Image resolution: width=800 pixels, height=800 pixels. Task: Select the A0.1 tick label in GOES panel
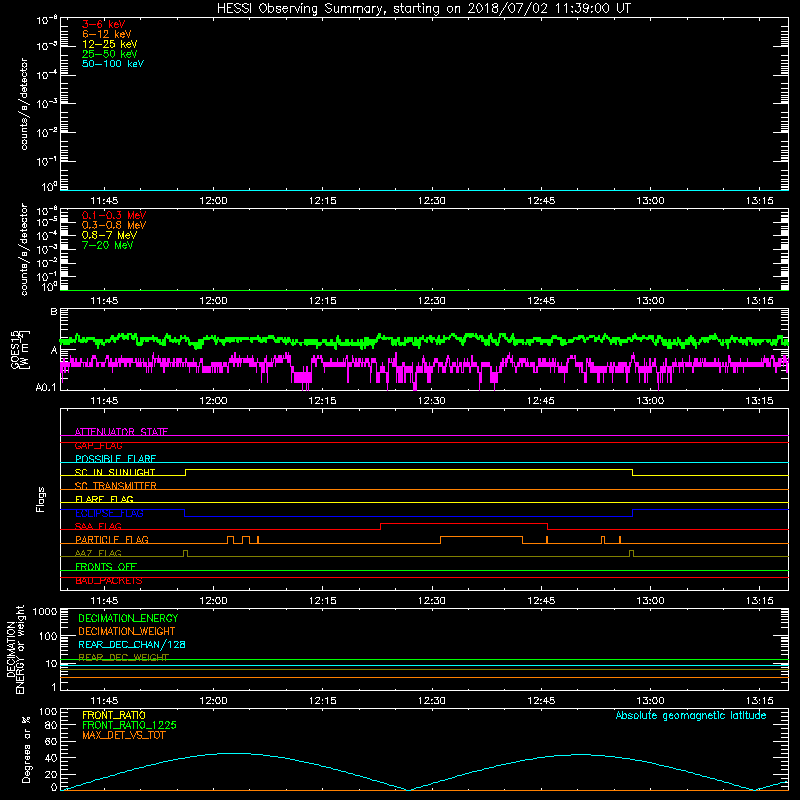click(x=45, y=388)
